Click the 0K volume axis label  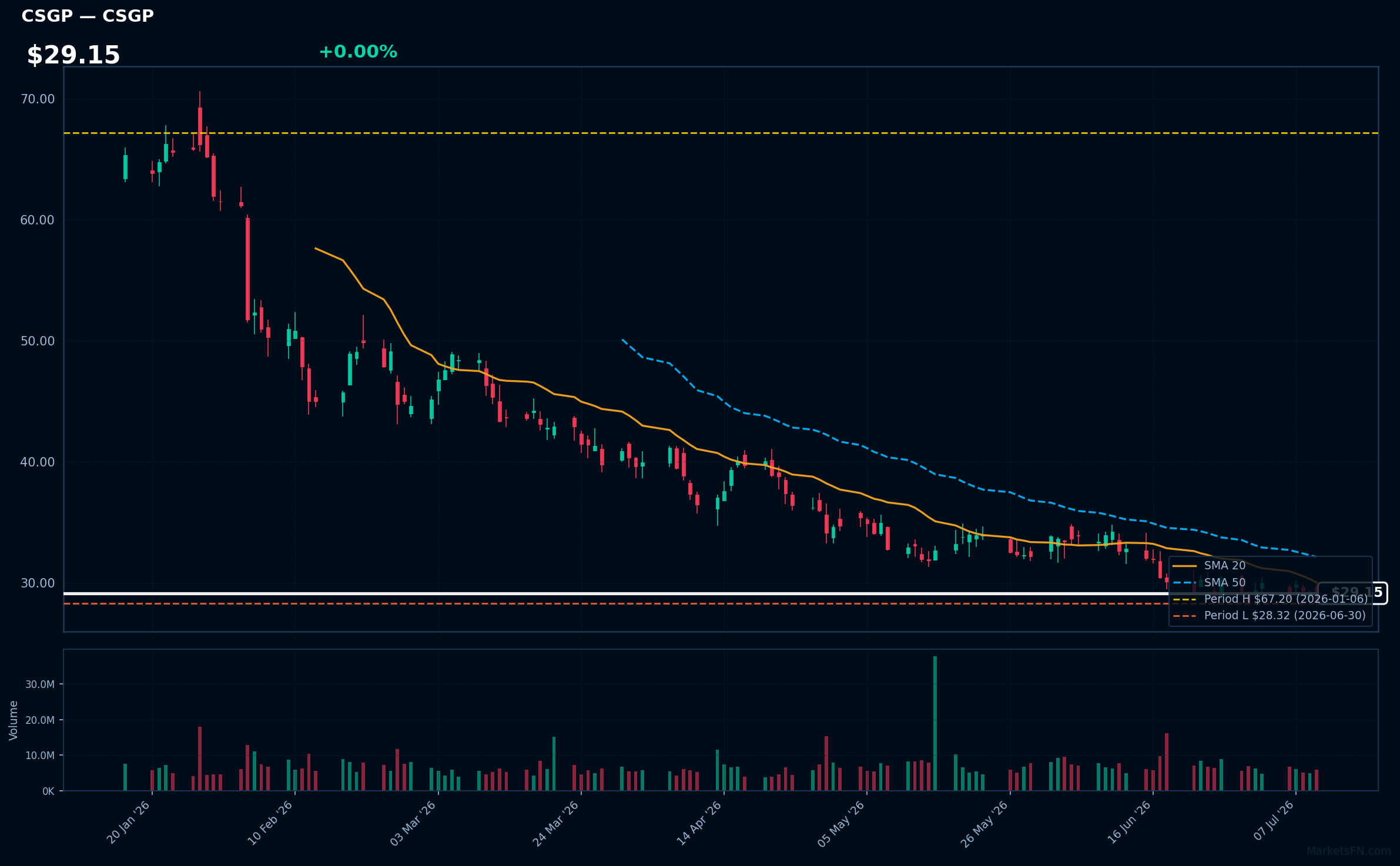pos(48,791)
